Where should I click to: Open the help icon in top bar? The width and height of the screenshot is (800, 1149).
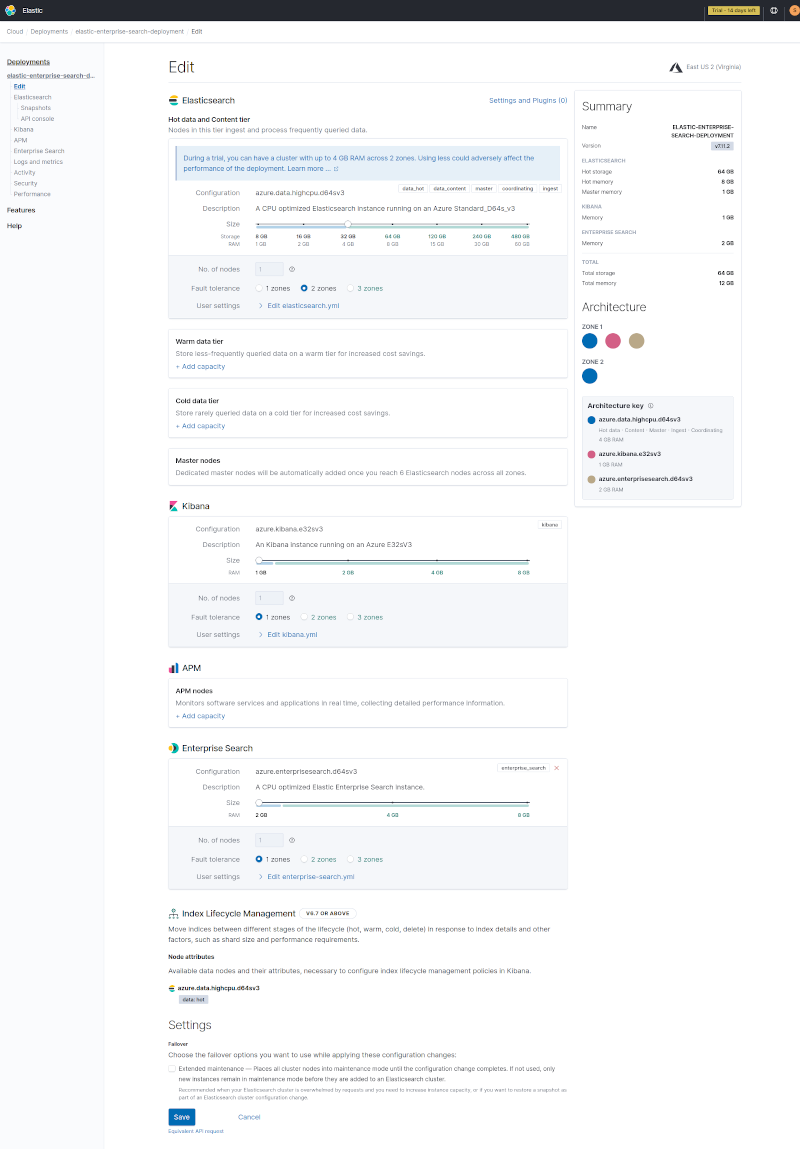(x=774, y=10)
